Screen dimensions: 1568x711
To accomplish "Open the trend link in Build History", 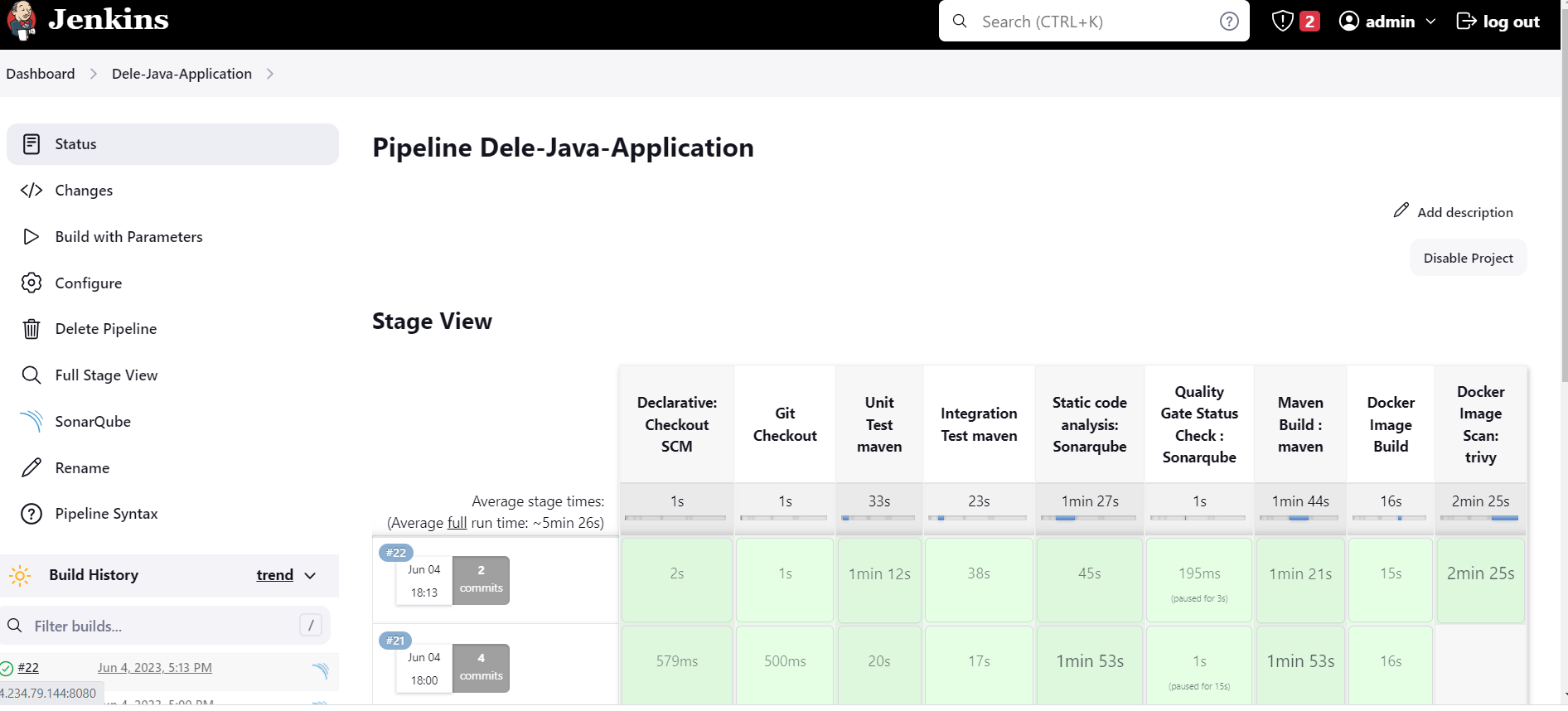I will coord(274,575).
